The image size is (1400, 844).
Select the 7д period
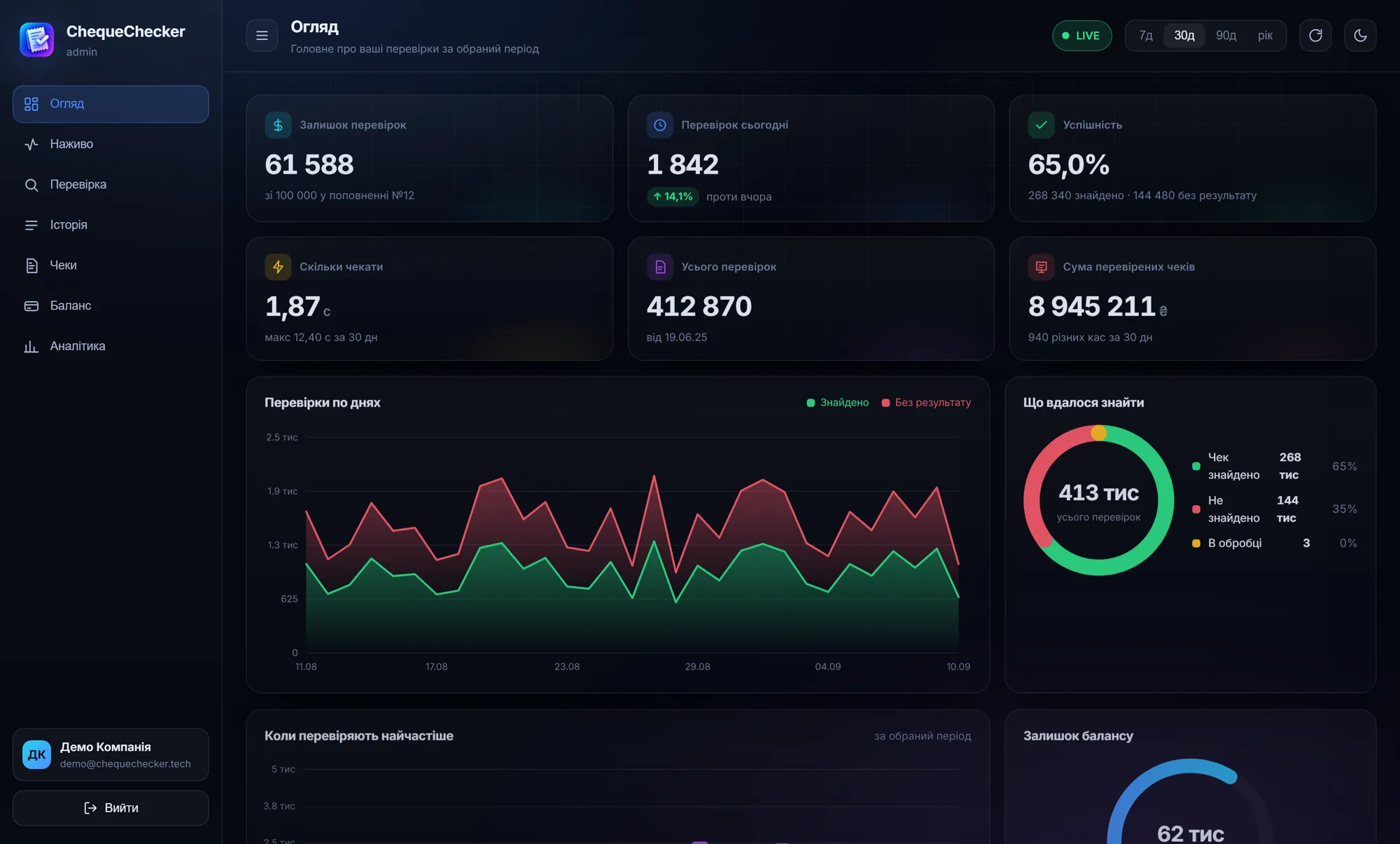pyautogui.click(x=1146, y=36)
